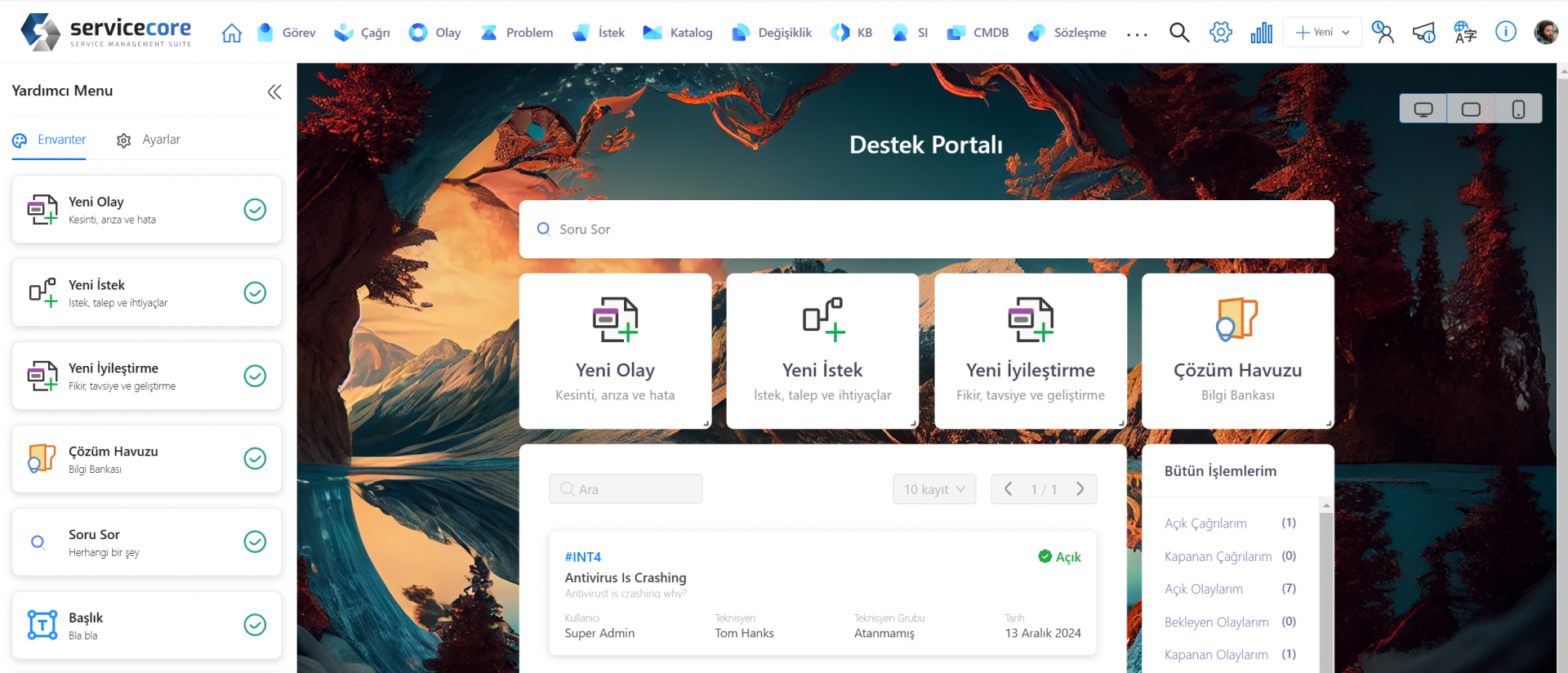Click the home icon in top navigation
Image resolution: width=1568 pixels, height=673 pixels.
[232, 33]
